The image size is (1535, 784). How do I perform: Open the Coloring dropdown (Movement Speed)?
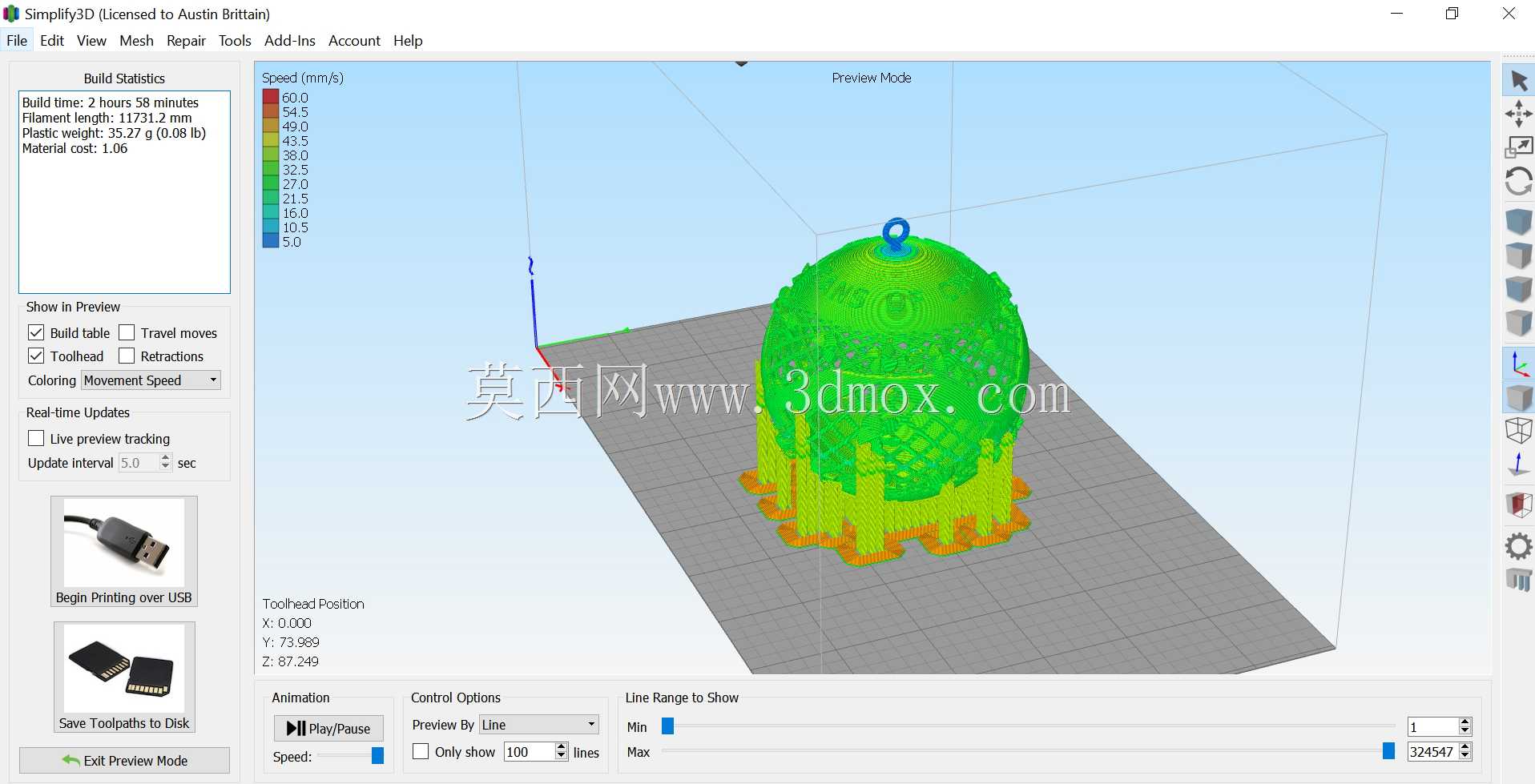pos(151,380)
